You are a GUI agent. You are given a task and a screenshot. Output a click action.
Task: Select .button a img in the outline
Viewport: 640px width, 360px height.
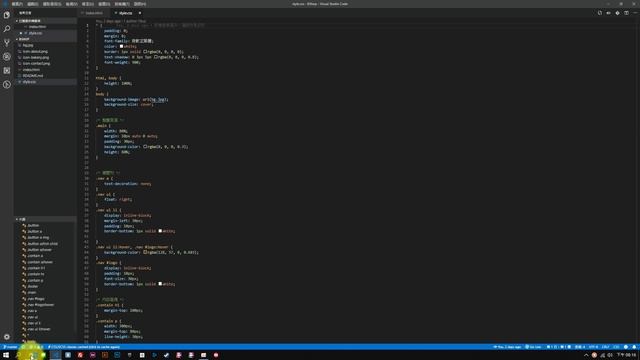38,238
